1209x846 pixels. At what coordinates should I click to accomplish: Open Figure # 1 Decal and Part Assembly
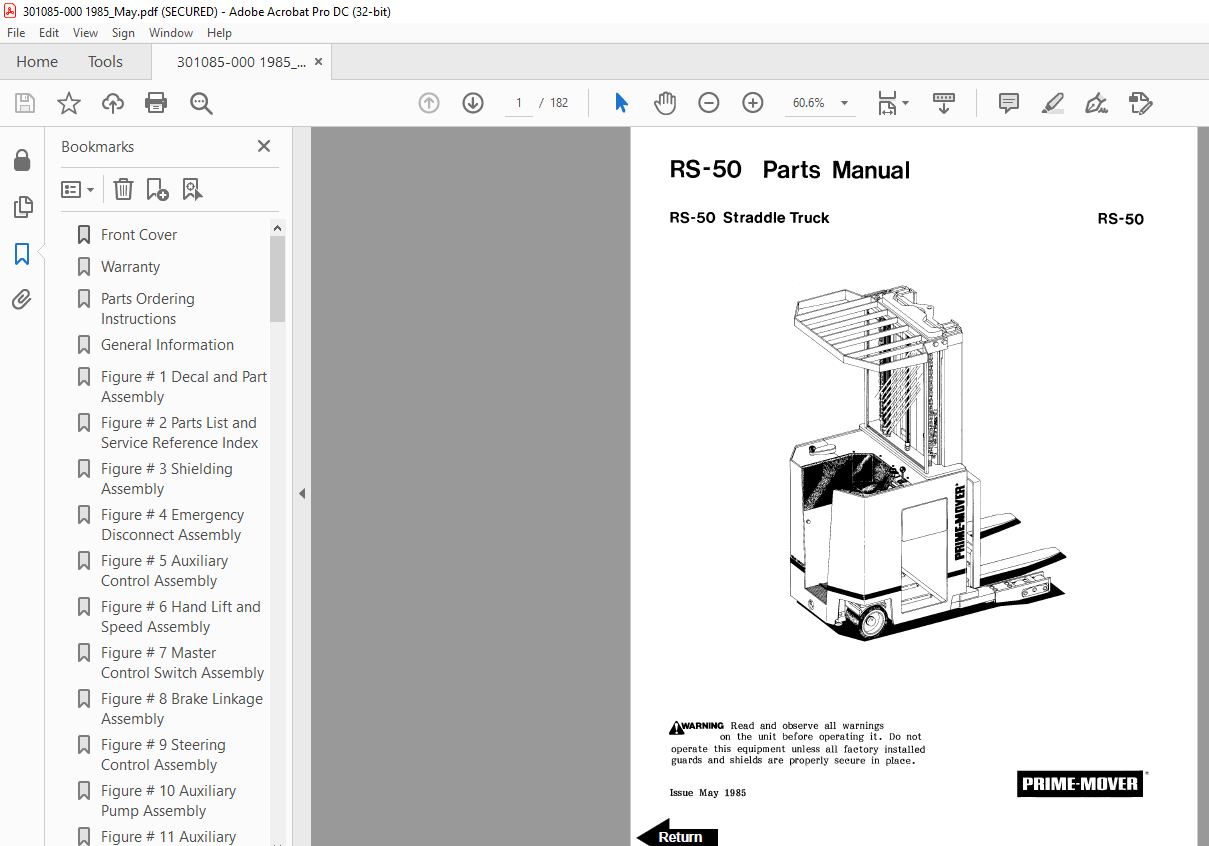tap(184, 387)
